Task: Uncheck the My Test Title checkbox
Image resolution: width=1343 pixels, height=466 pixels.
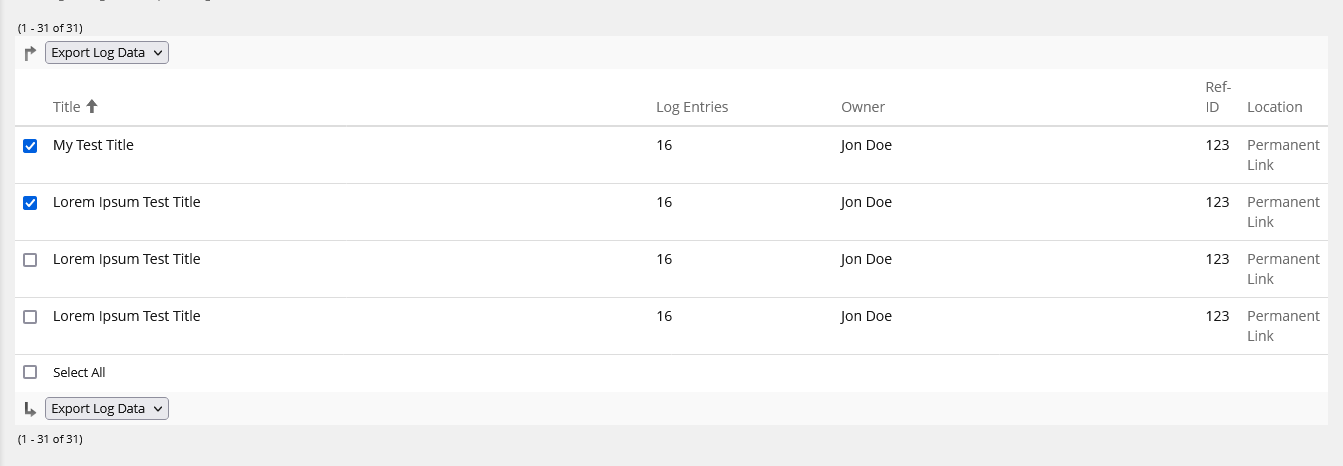Action: pyautogui.click(x=30, y=146)
